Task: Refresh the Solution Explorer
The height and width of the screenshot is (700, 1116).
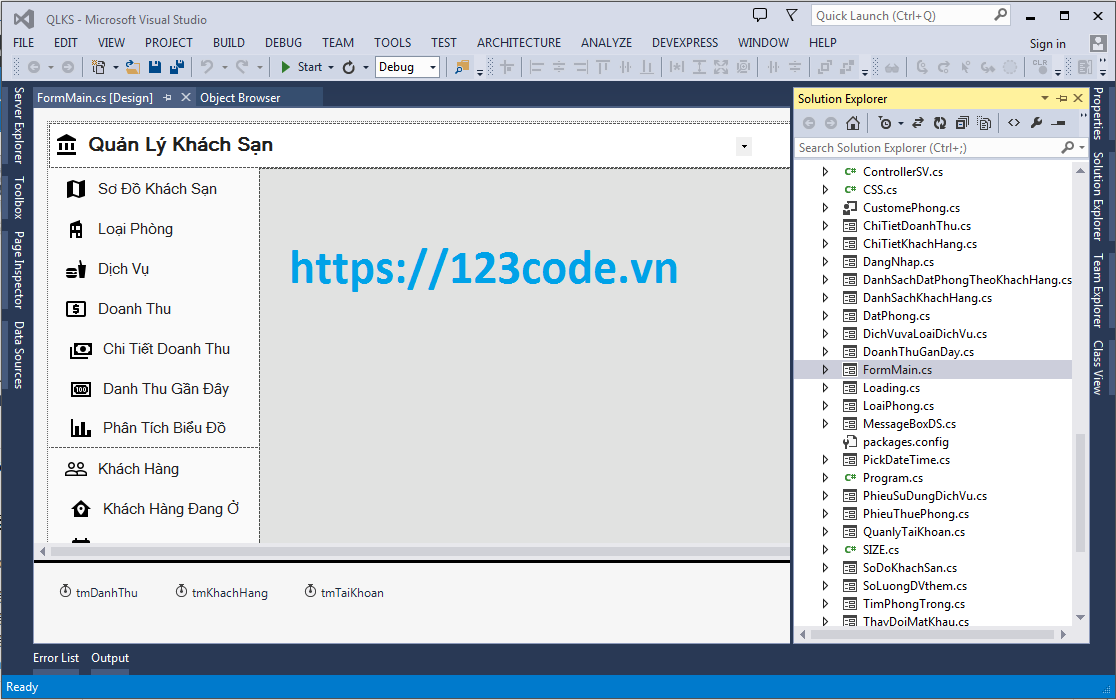Action: (939, 122)
